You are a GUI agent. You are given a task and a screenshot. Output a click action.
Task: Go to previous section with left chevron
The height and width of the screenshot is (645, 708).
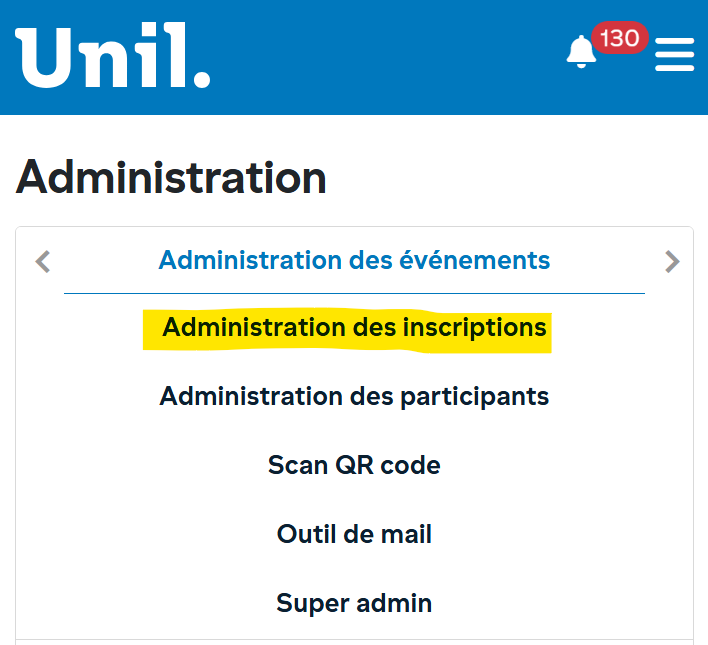point(42,262)
